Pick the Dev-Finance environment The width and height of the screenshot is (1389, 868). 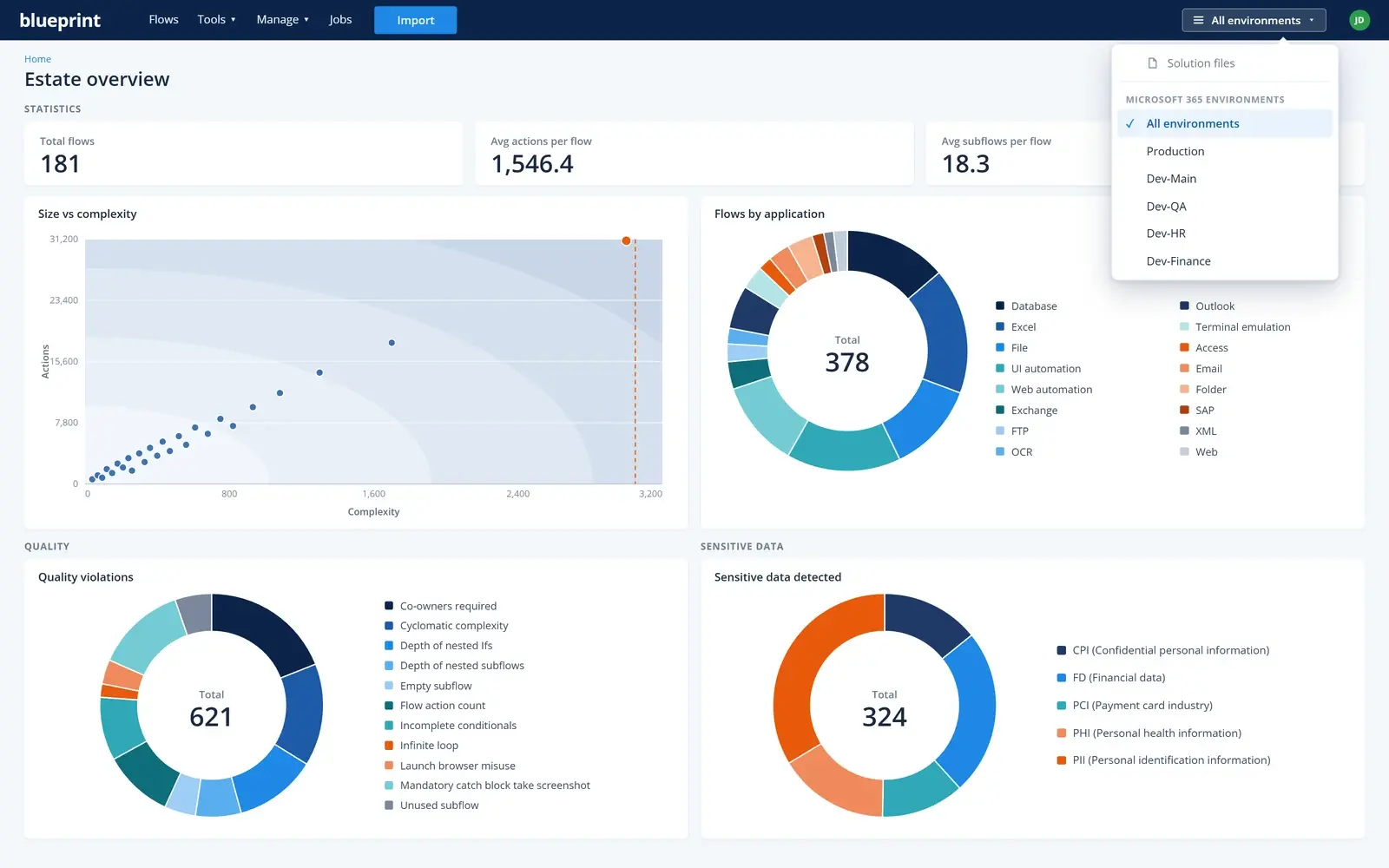coord(1224,261)
